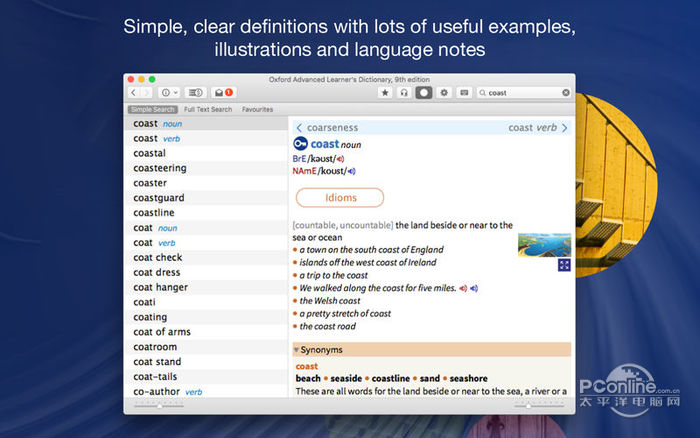
Task: Select coastguard in the word list
Action: (x=206, y=198)
